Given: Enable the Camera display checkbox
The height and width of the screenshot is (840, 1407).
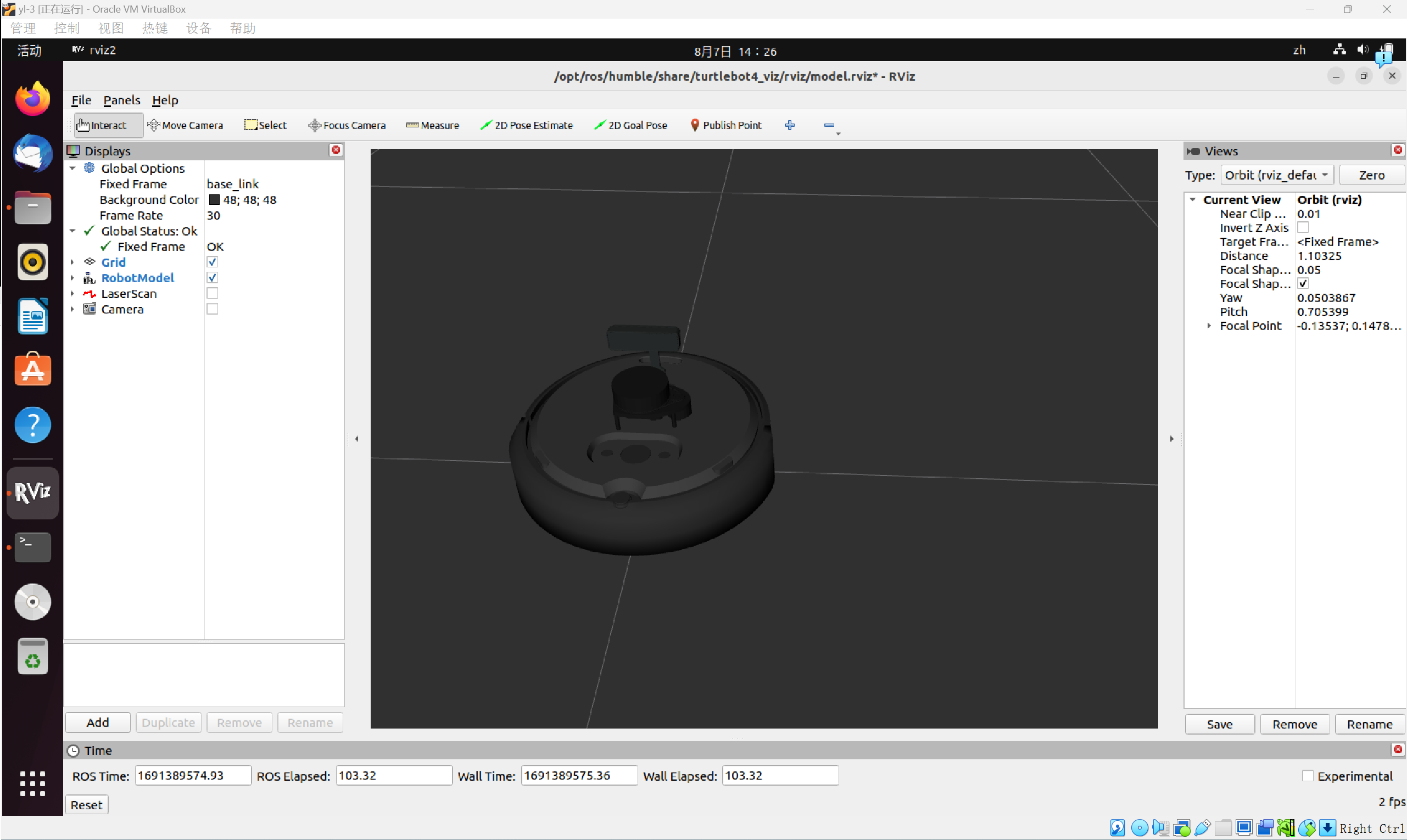Looking at the screenshot, I should tap(213, 309).
